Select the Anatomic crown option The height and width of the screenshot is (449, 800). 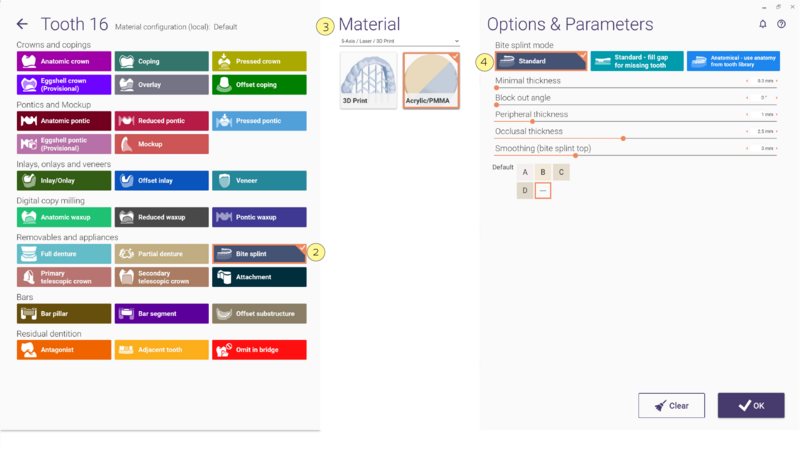[64, 61]
